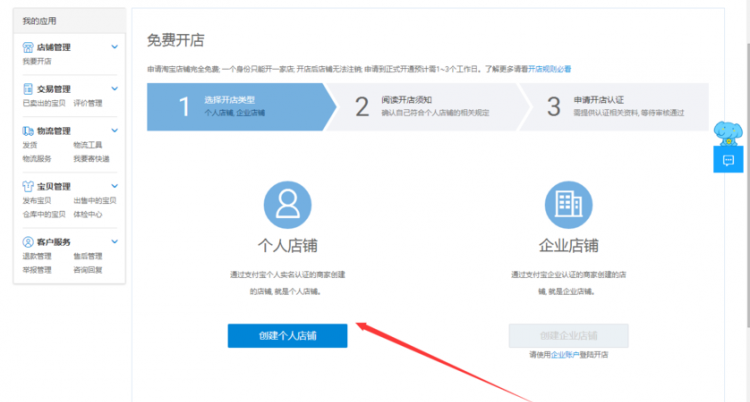Open the 宝贝管理 menu heading
Screen dimensions: 750x402
click(x=54, y=186)
